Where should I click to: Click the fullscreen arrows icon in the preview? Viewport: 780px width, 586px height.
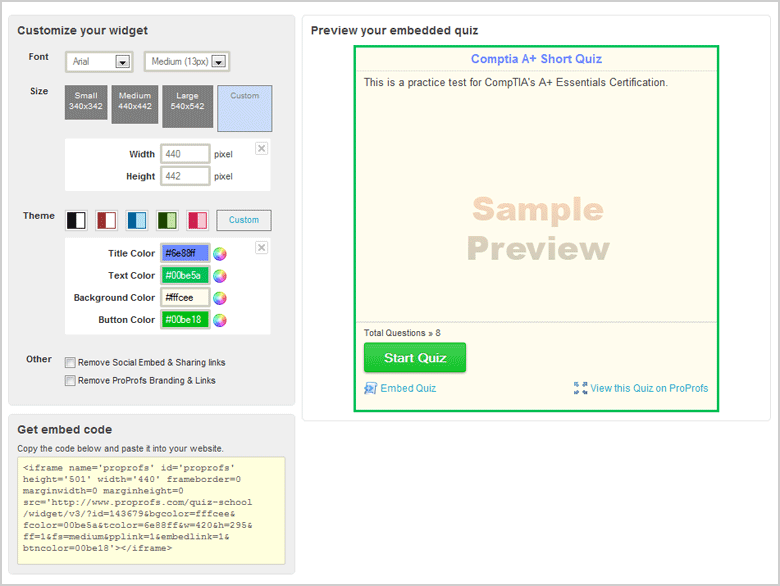pyautogui.click(x=581, y=388)
